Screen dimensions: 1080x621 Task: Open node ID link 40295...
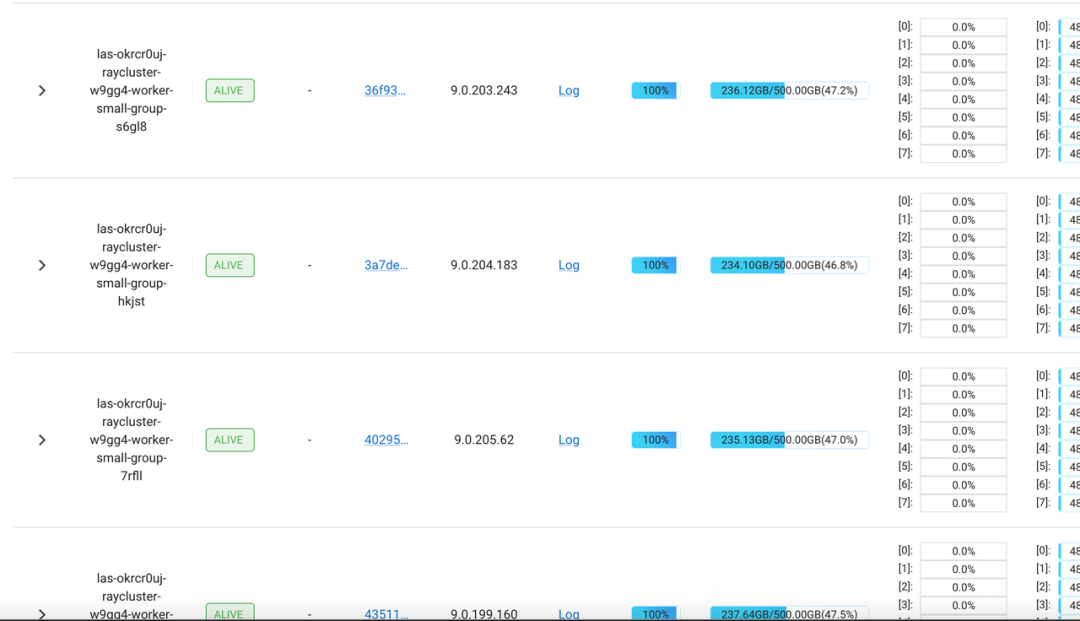tap(386, 440)
